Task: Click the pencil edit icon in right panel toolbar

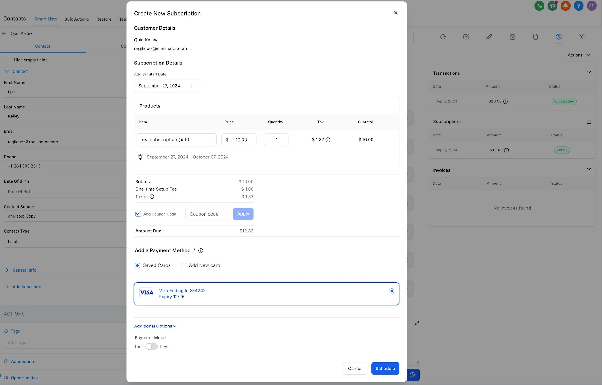Action: click(x=489, y=37)
